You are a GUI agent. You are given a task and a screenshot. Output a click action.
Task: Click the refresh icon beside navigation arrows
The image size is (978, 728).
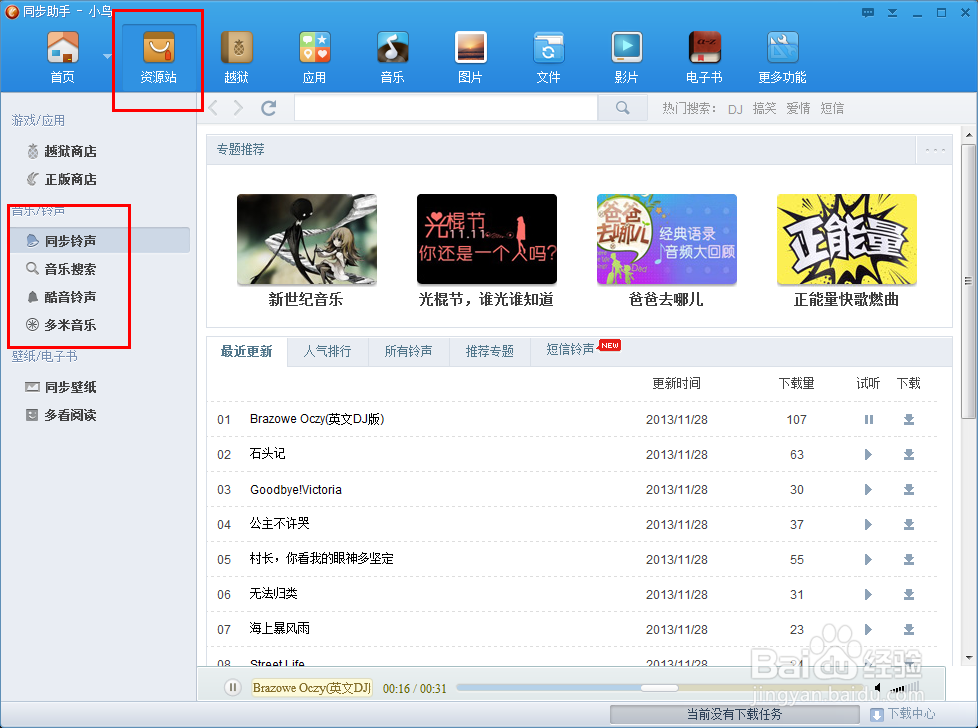point(268,107)
